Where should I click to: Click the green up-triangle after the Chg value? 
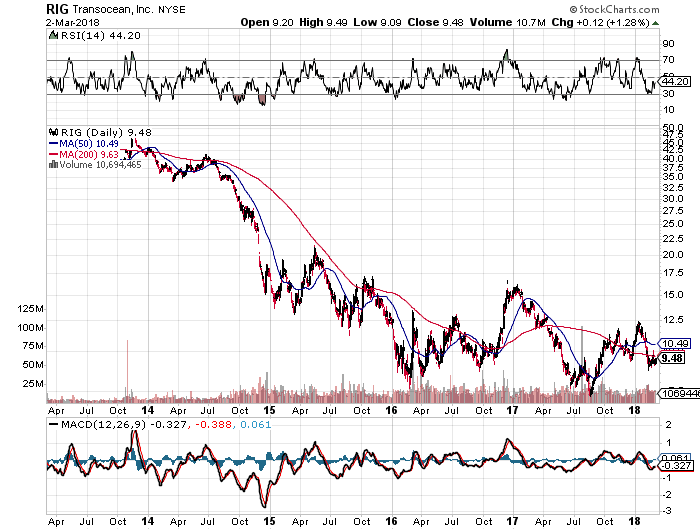pos(655,23)
